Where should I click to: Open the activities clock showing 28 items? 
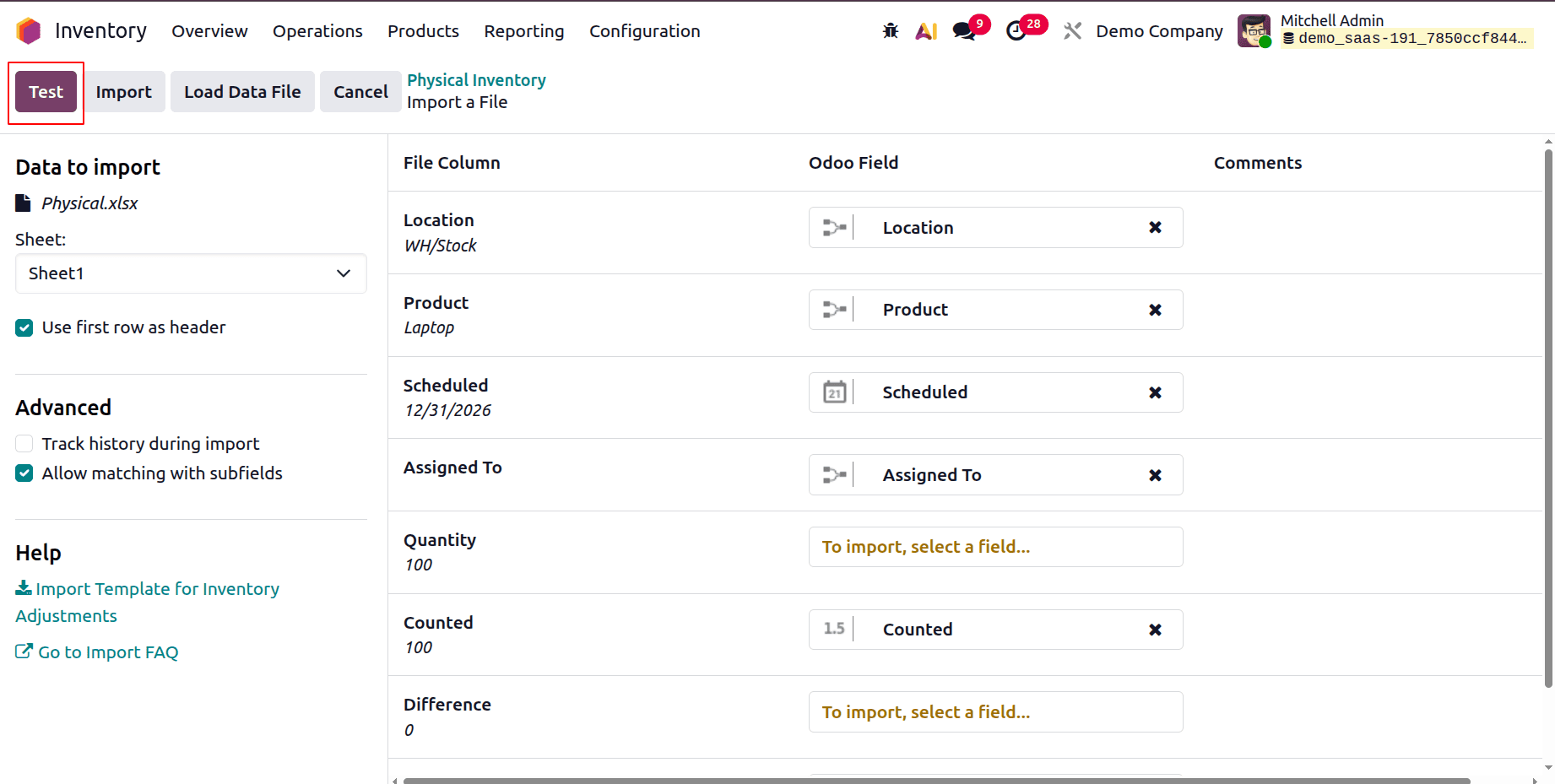[1017, 32]
